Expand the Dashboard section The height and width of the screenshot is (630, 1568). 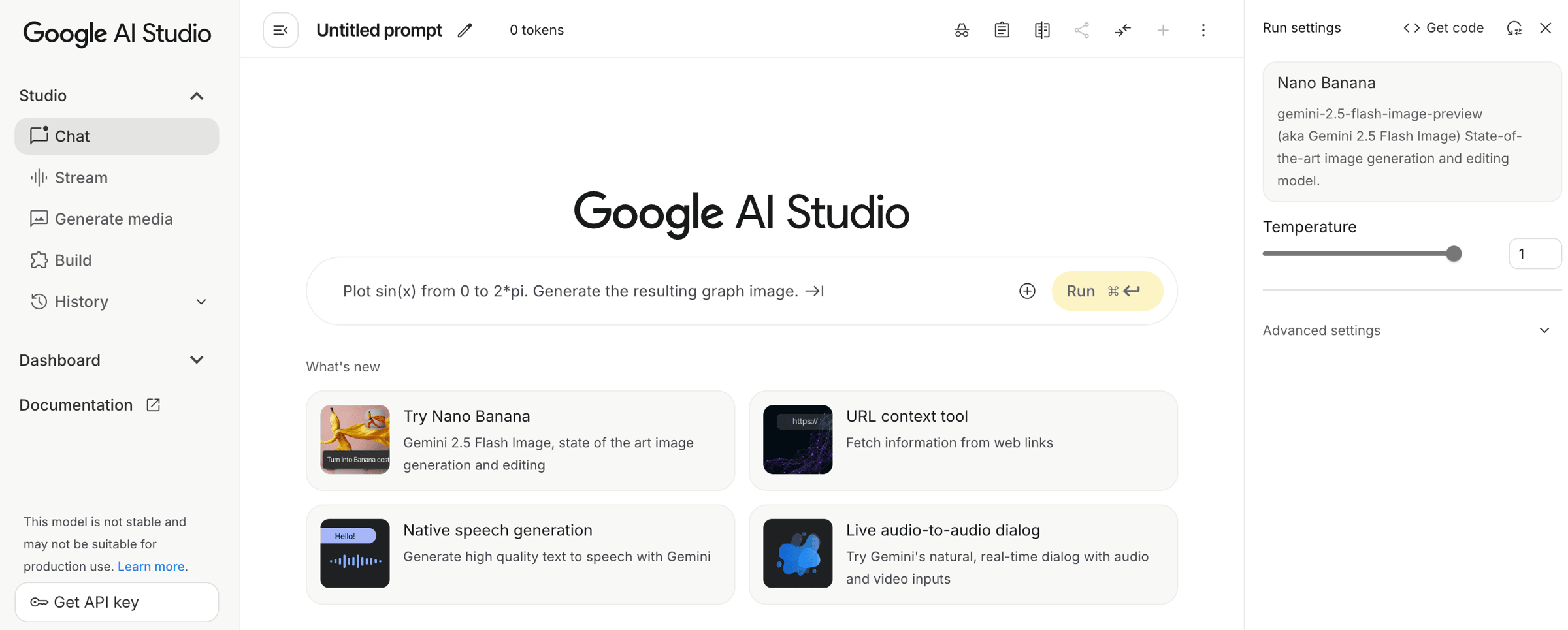[197, 360]
